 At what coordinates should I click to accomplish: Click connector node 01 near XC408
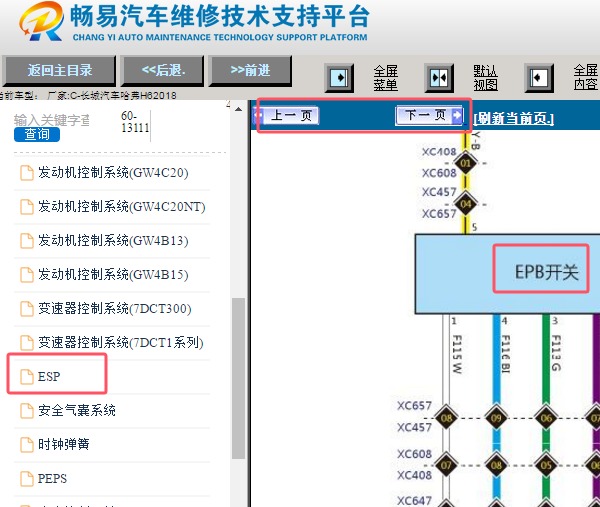click(465, 163)
